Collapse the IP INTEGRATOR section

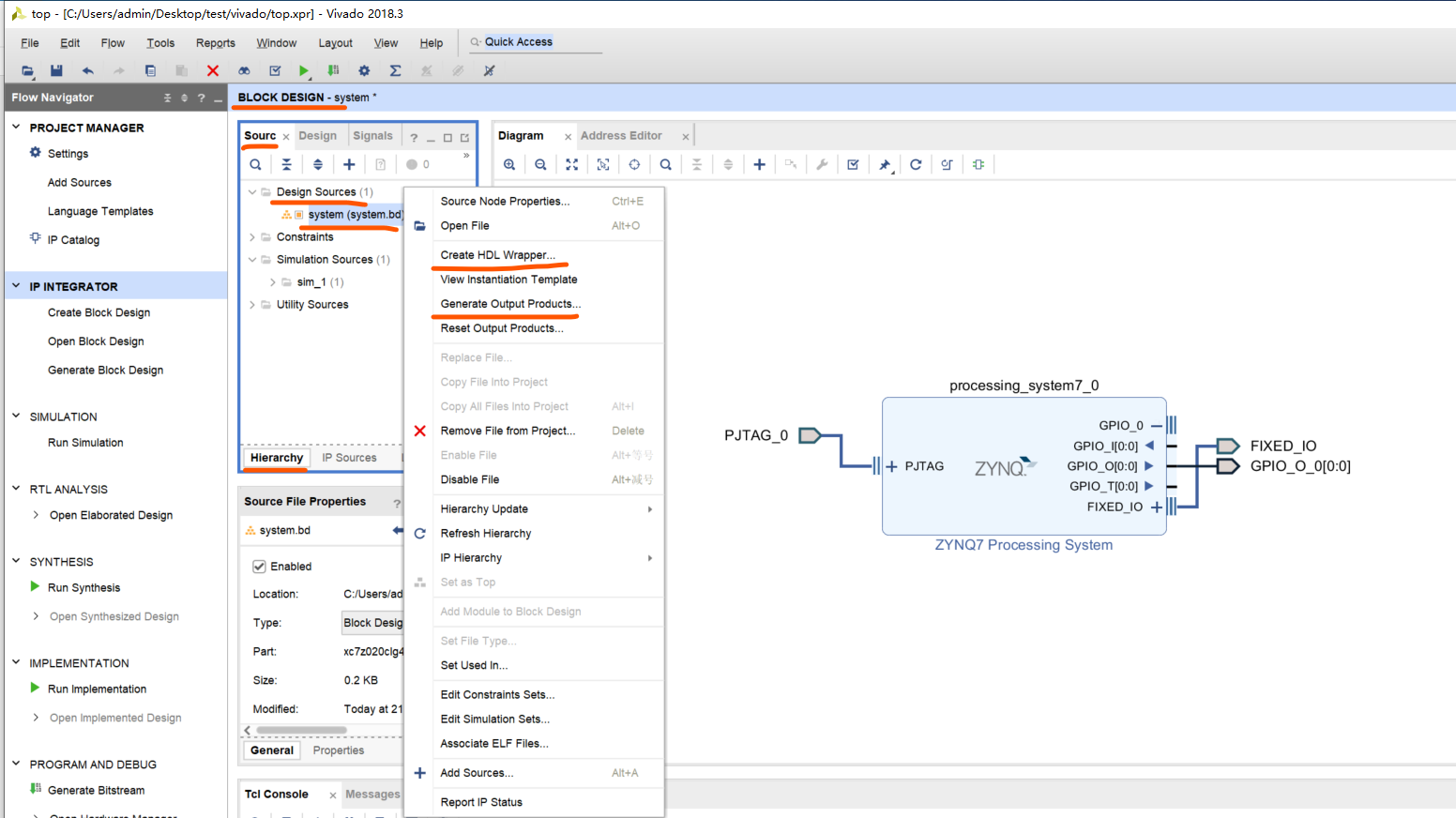(x=16, y=286)
